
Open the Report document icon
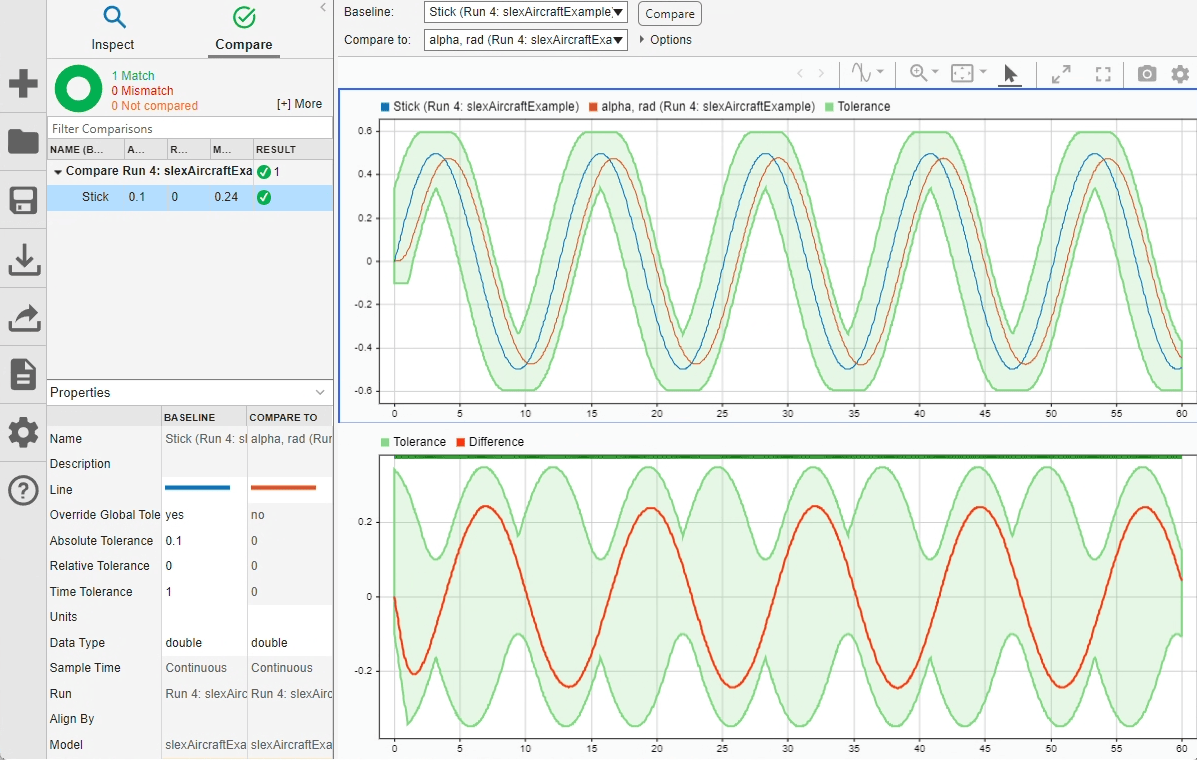coord(23,374)
